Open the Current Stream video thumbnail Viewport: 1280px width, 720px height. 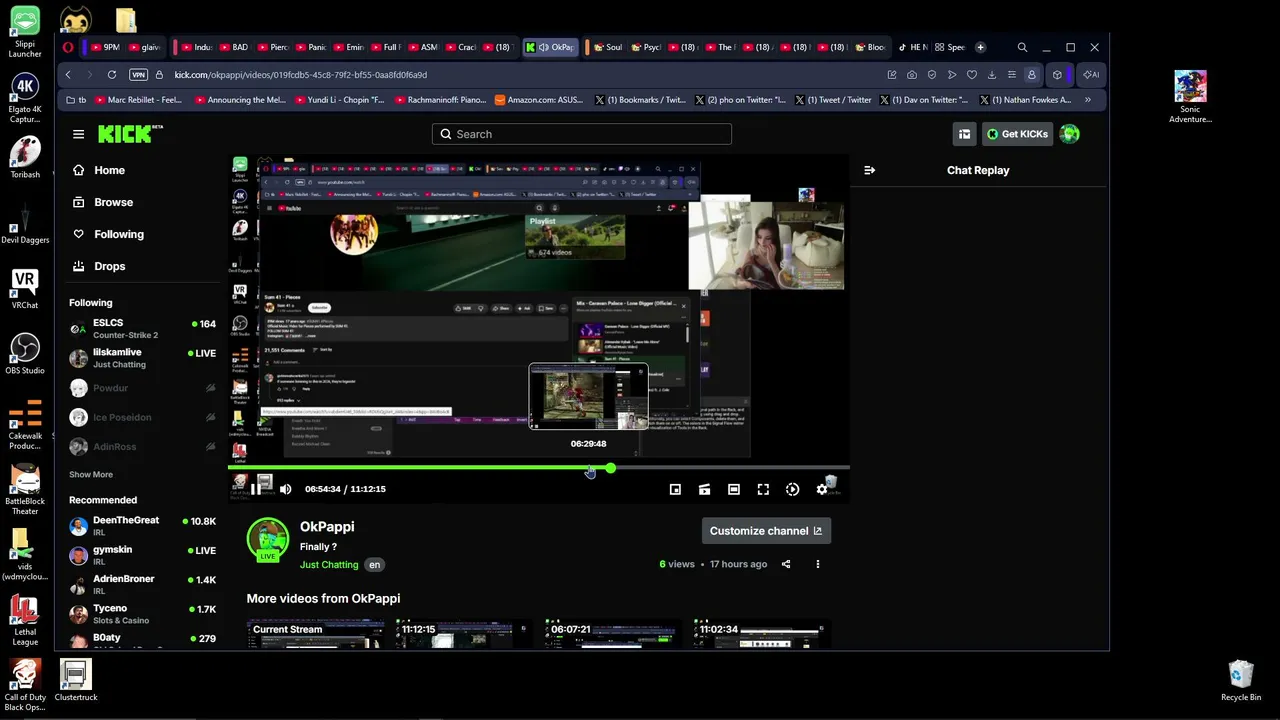coord(315,634)
